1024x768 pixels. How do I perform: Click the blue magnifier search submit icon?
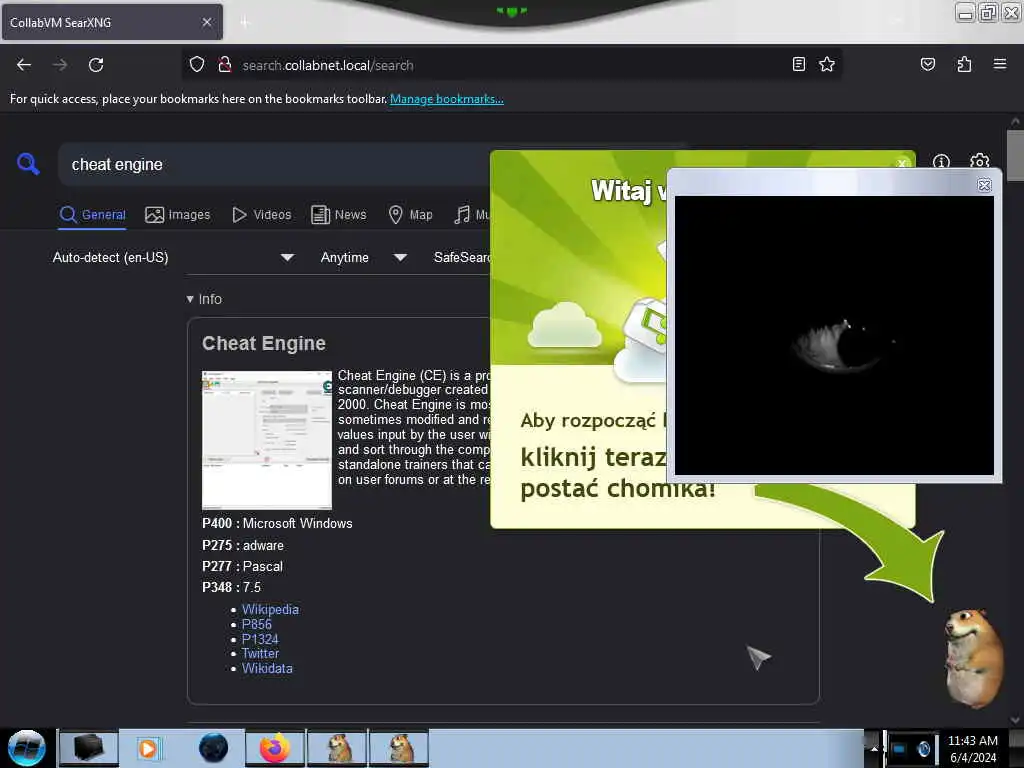(27, 164)
